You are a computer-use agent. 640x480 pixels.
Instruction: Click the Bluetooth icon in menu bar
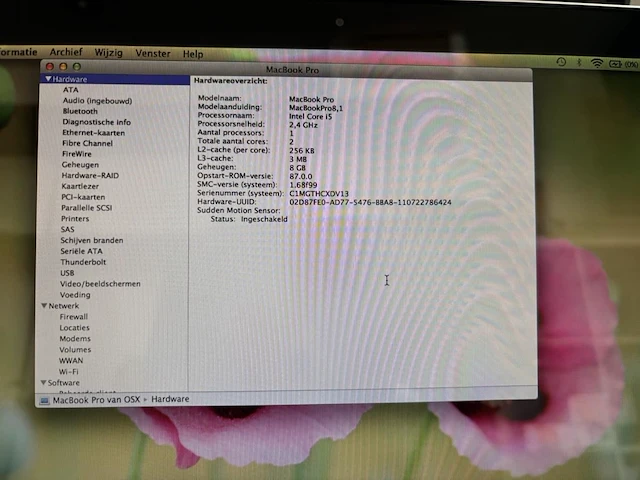pyautogui.click(x=579, y=62)
